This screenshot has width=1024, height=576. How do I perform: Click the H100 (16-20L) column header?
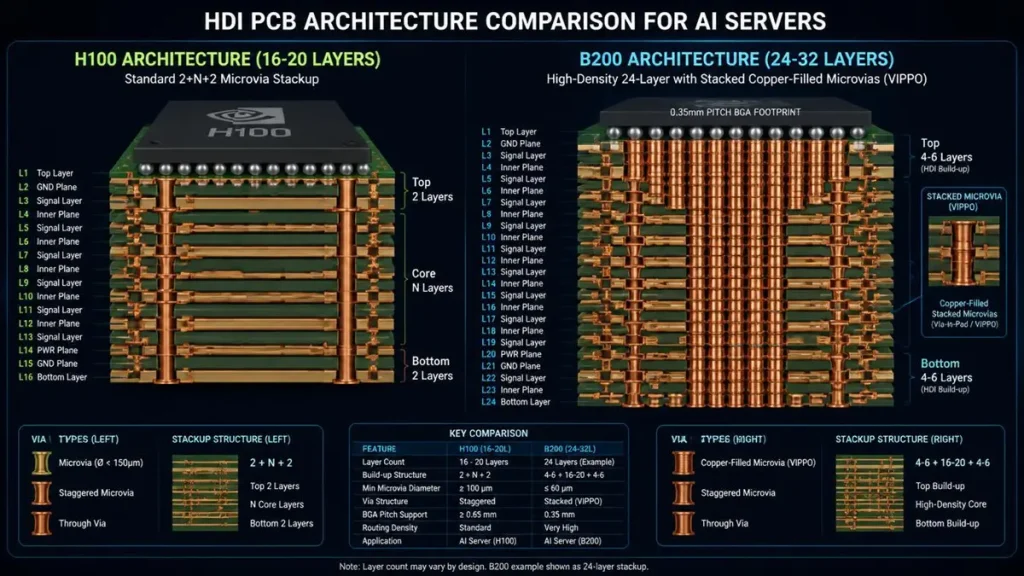(x=485, y=449)
